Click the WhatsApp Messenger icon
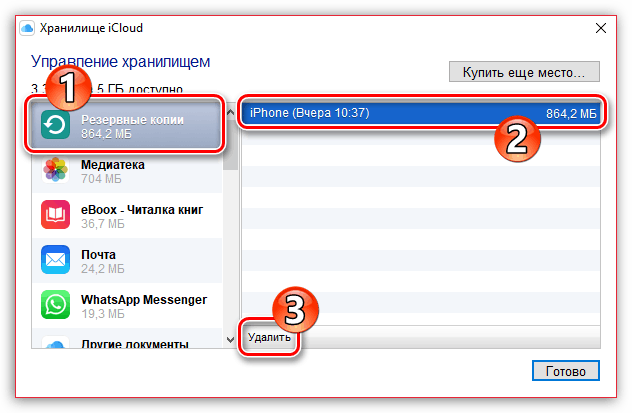This screenshot has width=632, height=413. [55, 305]
